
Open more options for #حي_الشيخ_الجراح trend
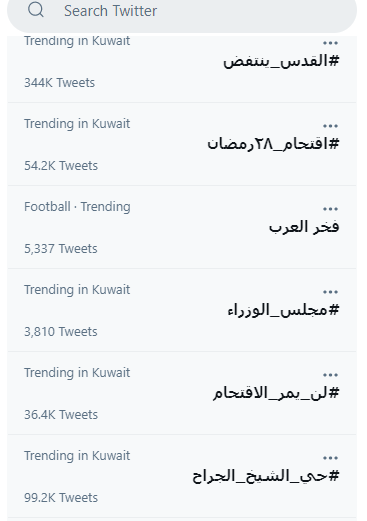(330, 458)
